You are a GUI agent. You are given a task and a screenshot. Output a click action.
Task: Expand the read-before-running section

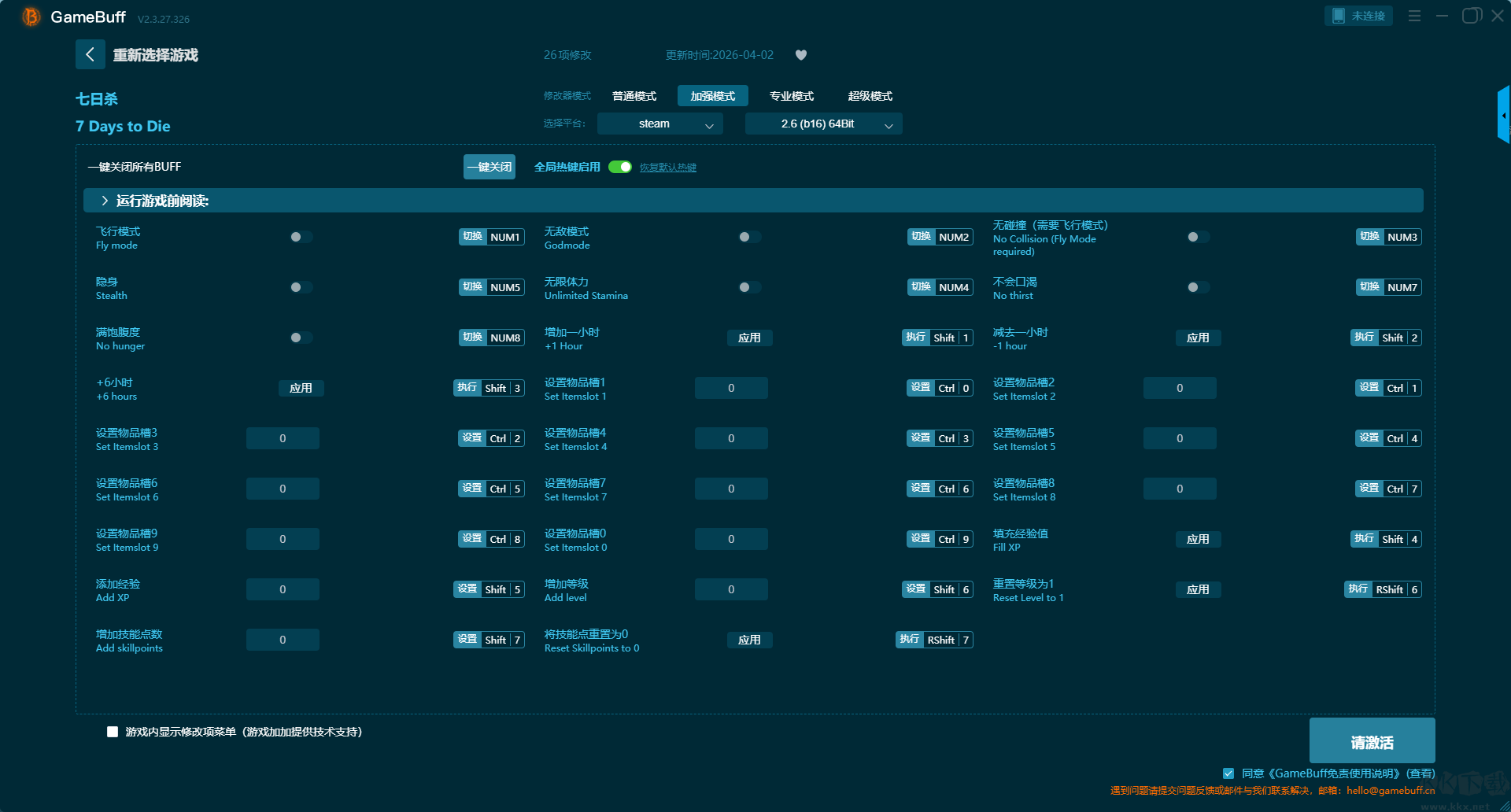pos(105,201)
